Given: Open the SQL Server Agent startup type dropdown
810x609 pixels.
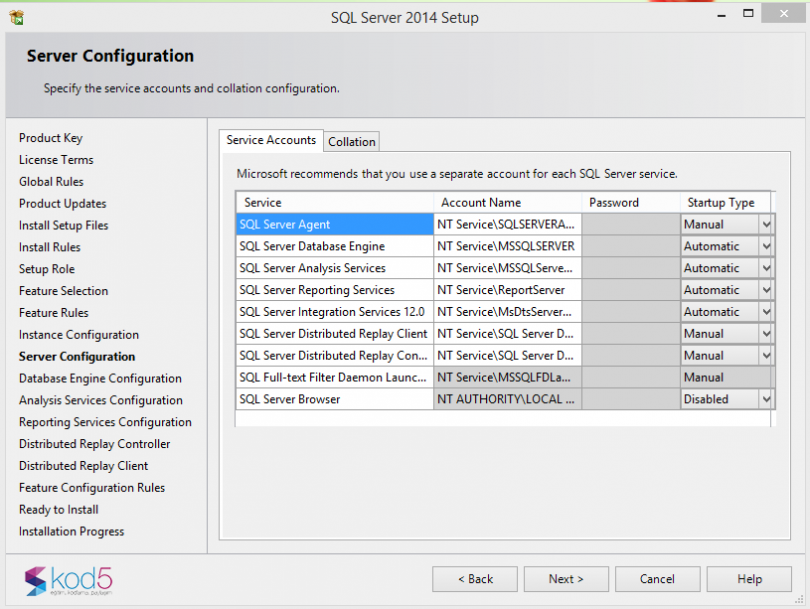Looking at the screenshot, I should point(766,224).
